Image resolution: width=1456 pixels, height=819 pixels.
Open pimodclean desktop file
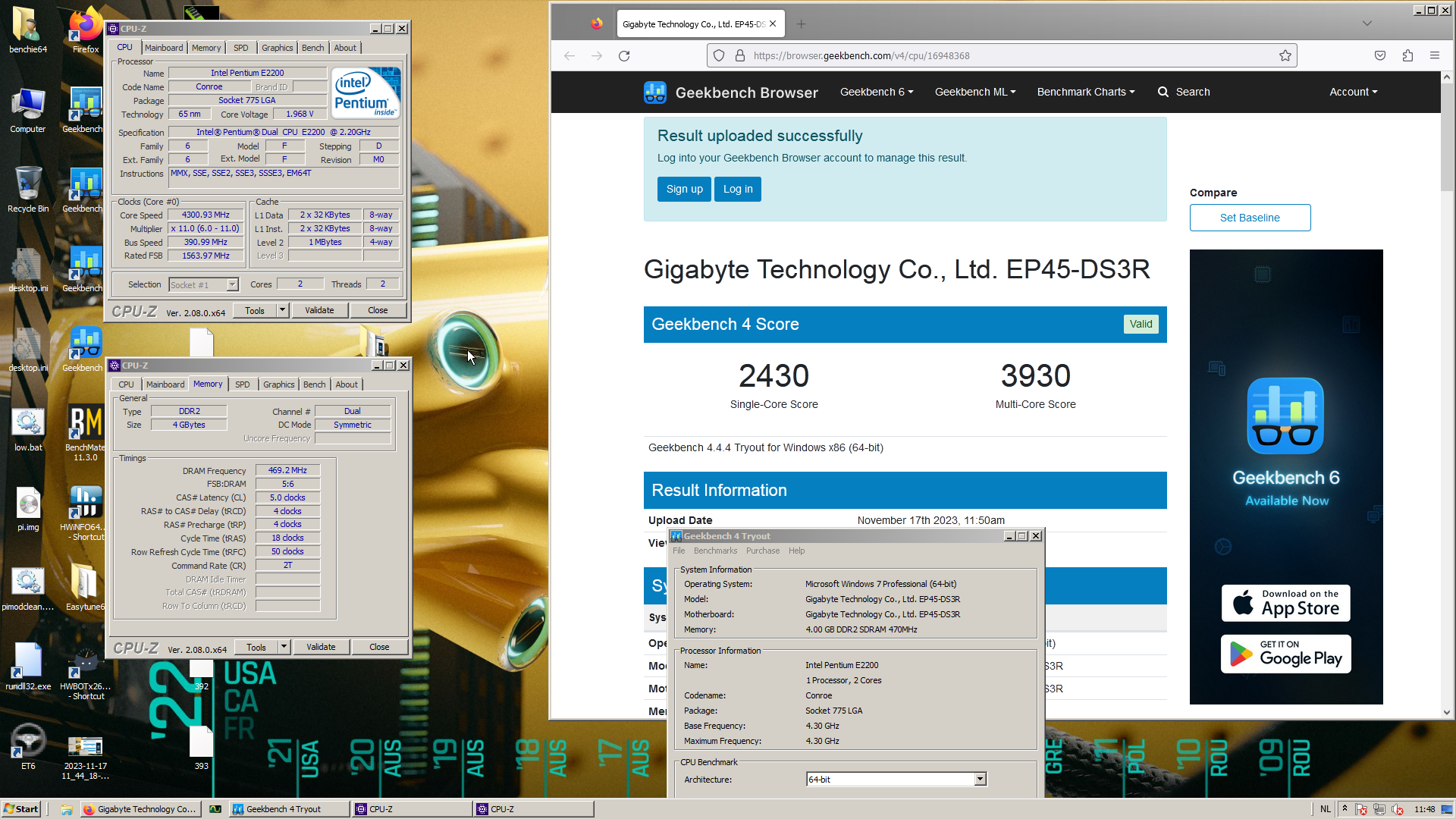[27, 588]
